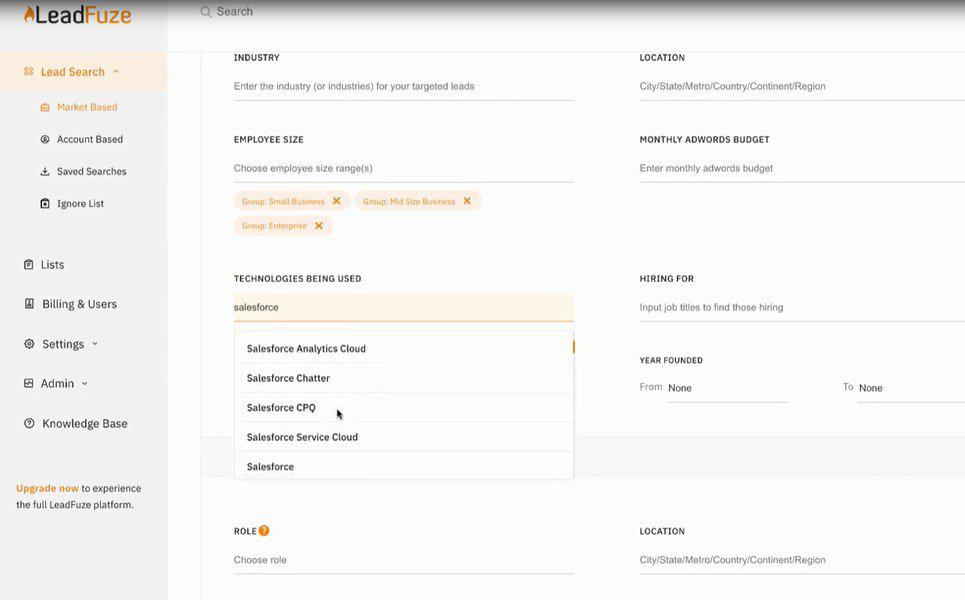This screenshot has width=965, height=600.
Task: Expand the Settings submenu chevron
Action: (x=95, y=343)
